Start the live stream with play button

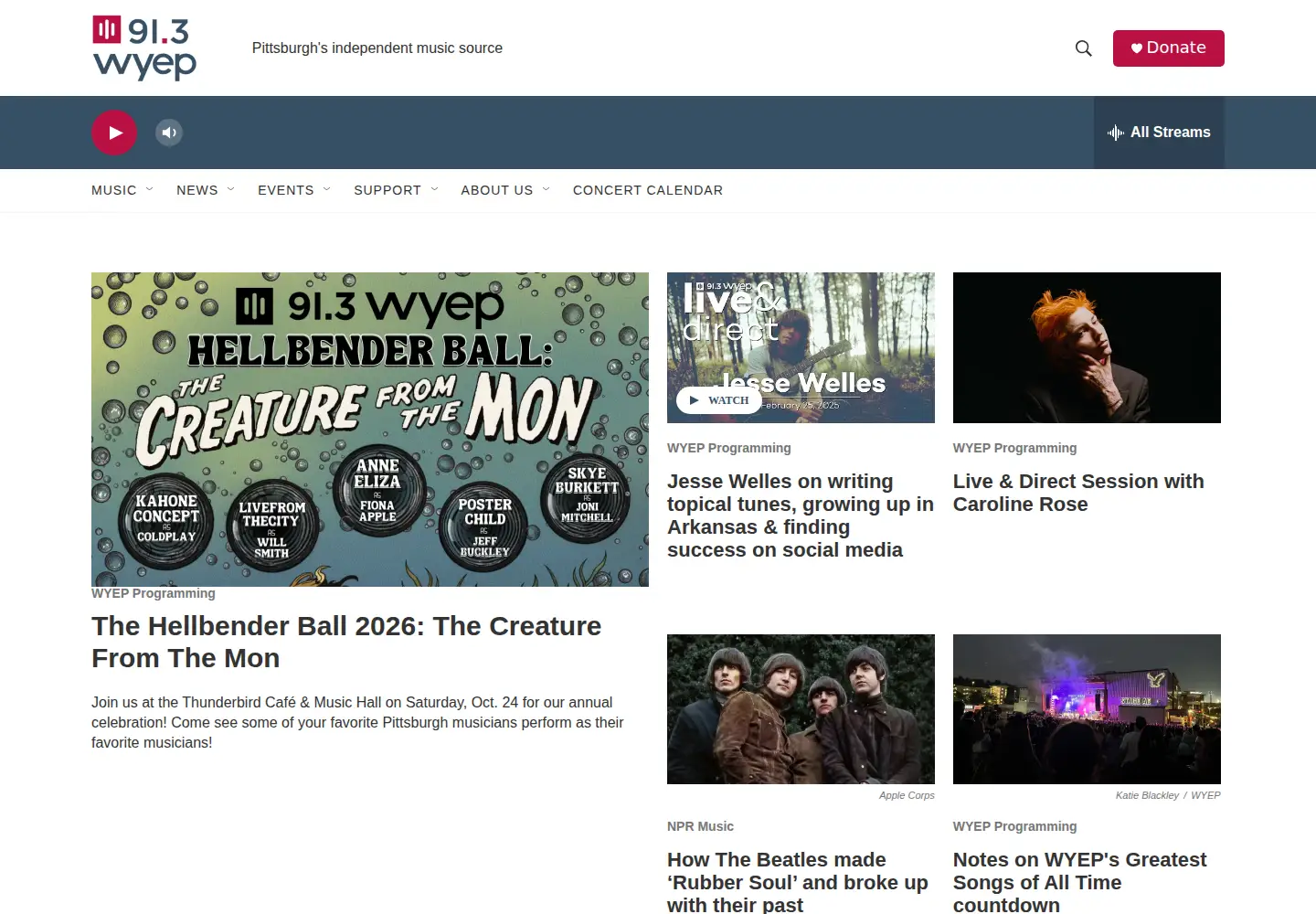(x=114, y=133)
